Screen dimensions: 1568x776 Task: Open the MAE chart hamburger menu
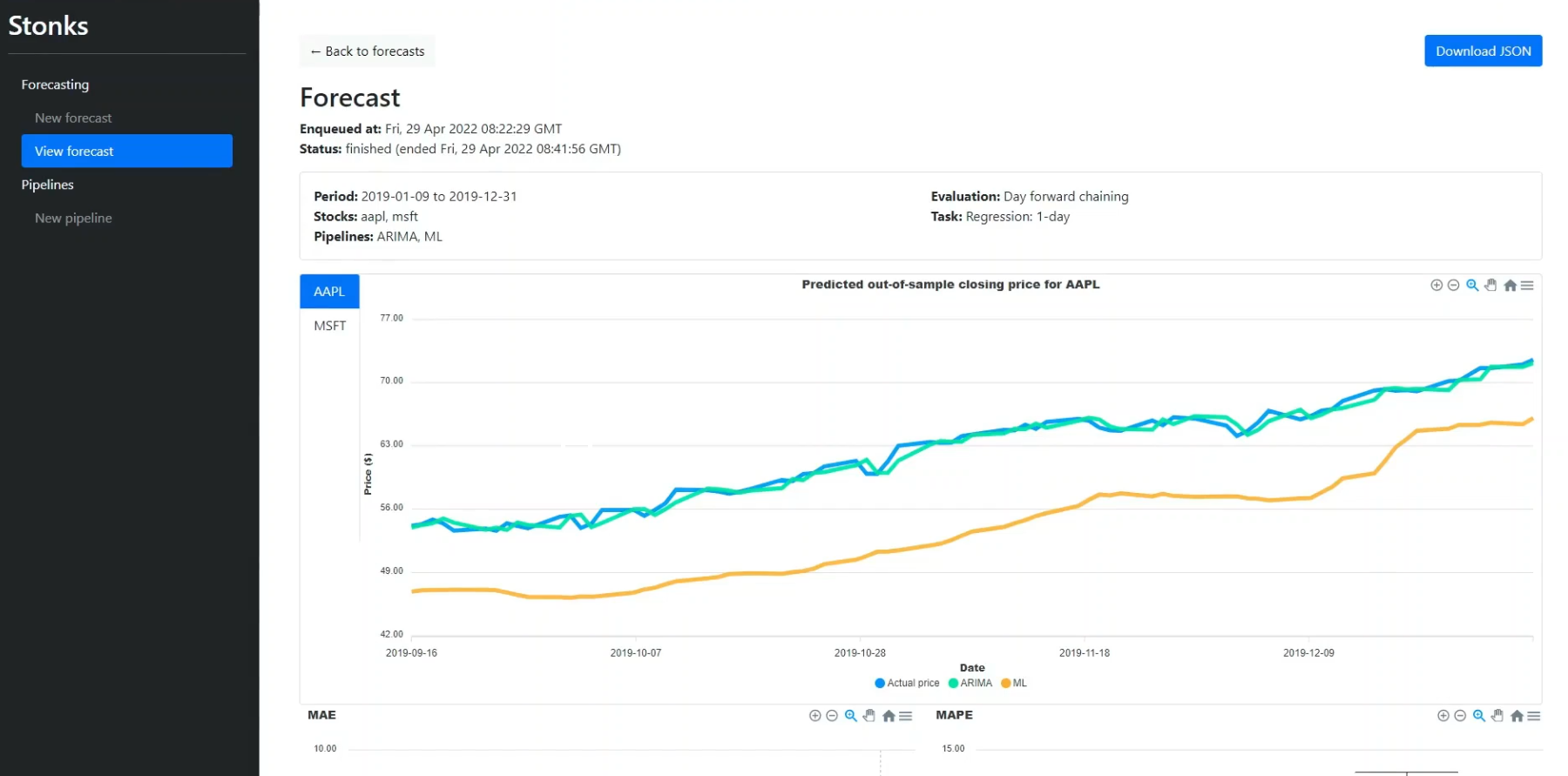click(x=906, y=716)
